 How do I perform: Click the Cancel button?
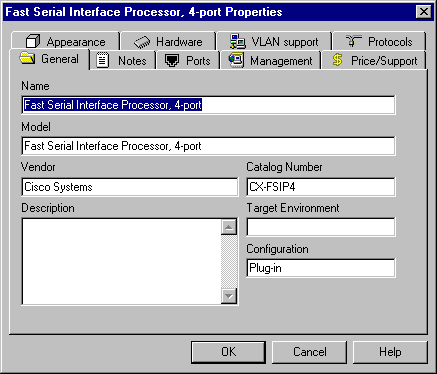[310, 352]
